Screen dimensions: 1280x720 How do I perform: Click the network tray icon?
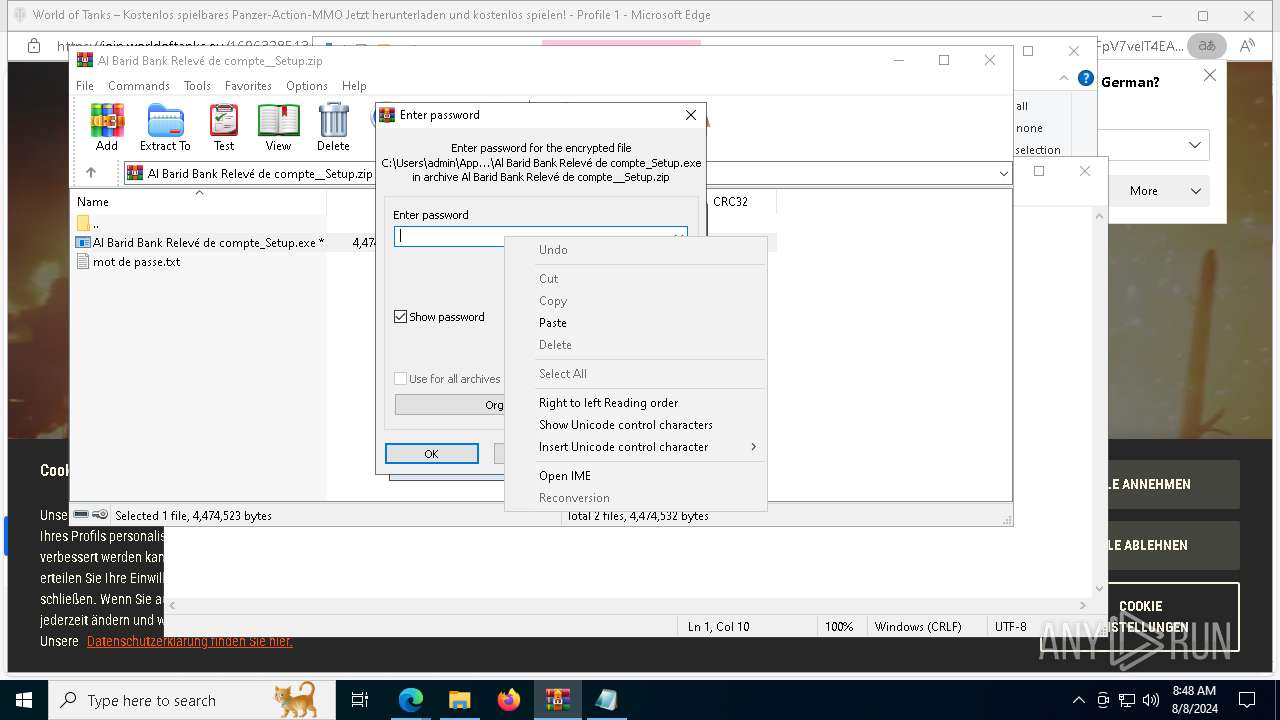[x=1126, y=700]
